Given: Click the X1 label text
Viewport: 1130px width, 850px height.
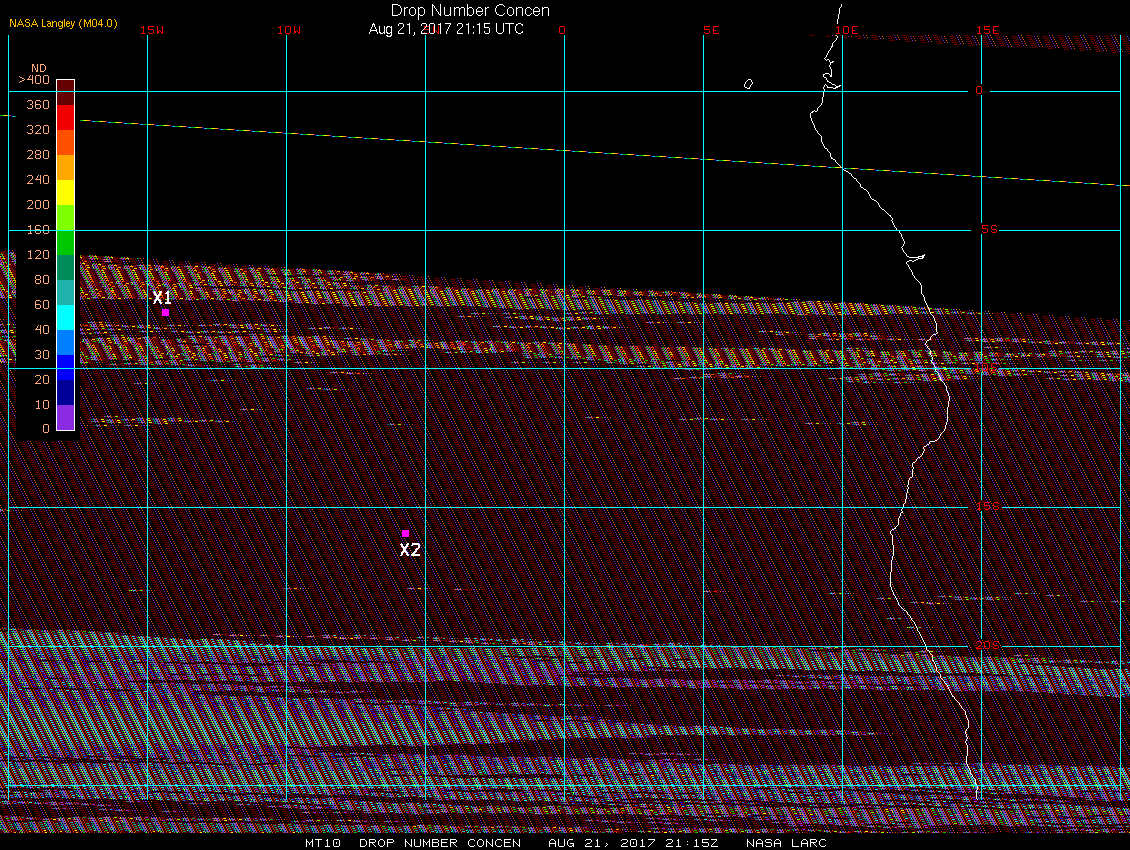Looking at the screenshot, I should (162, 298).
